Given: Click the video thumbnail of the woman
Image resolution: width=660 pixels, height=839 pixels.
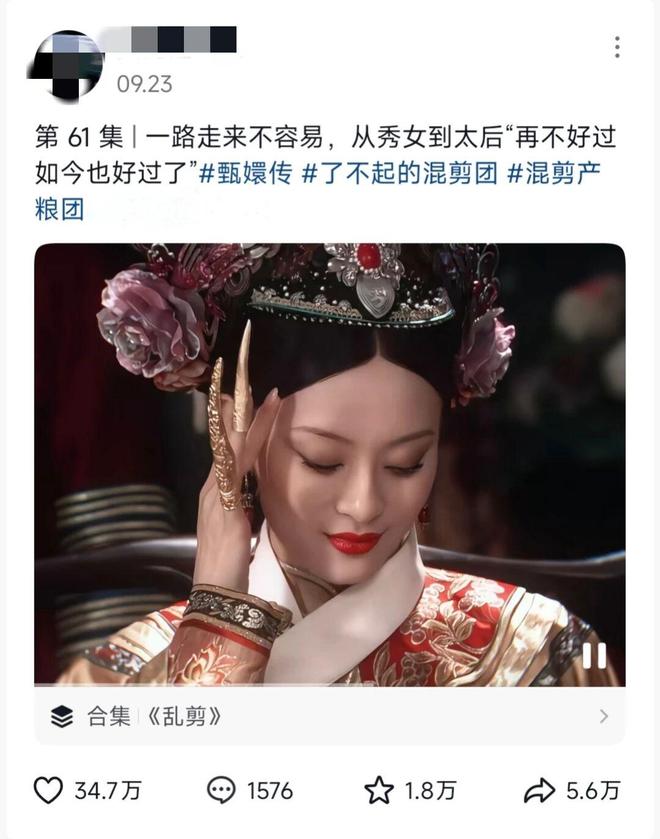Looking at the screenshot, I should (x=330, y=464).
